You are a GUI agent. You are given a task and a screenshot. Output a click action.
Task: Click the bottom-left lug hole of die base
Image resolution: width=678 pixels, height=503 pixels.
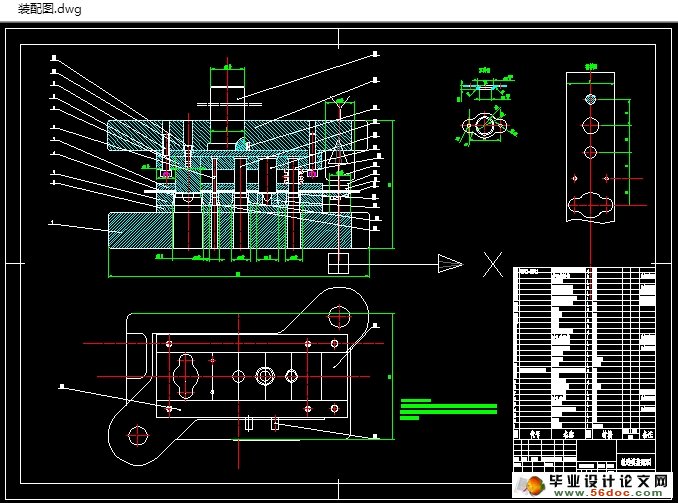coord(137,436)
